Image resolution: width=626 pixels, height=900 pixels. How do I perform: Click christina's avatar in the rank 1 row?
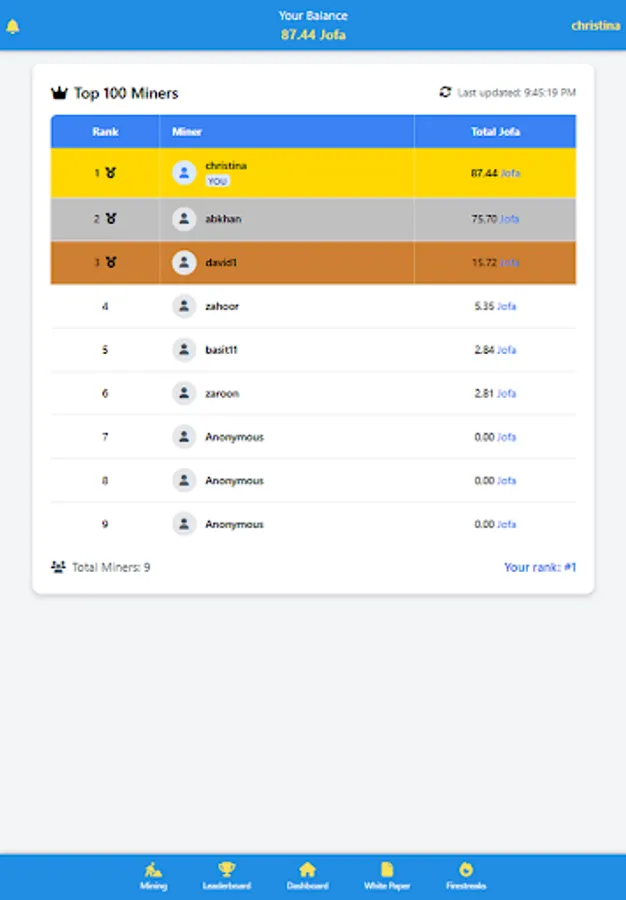click(x=184, y=172)
